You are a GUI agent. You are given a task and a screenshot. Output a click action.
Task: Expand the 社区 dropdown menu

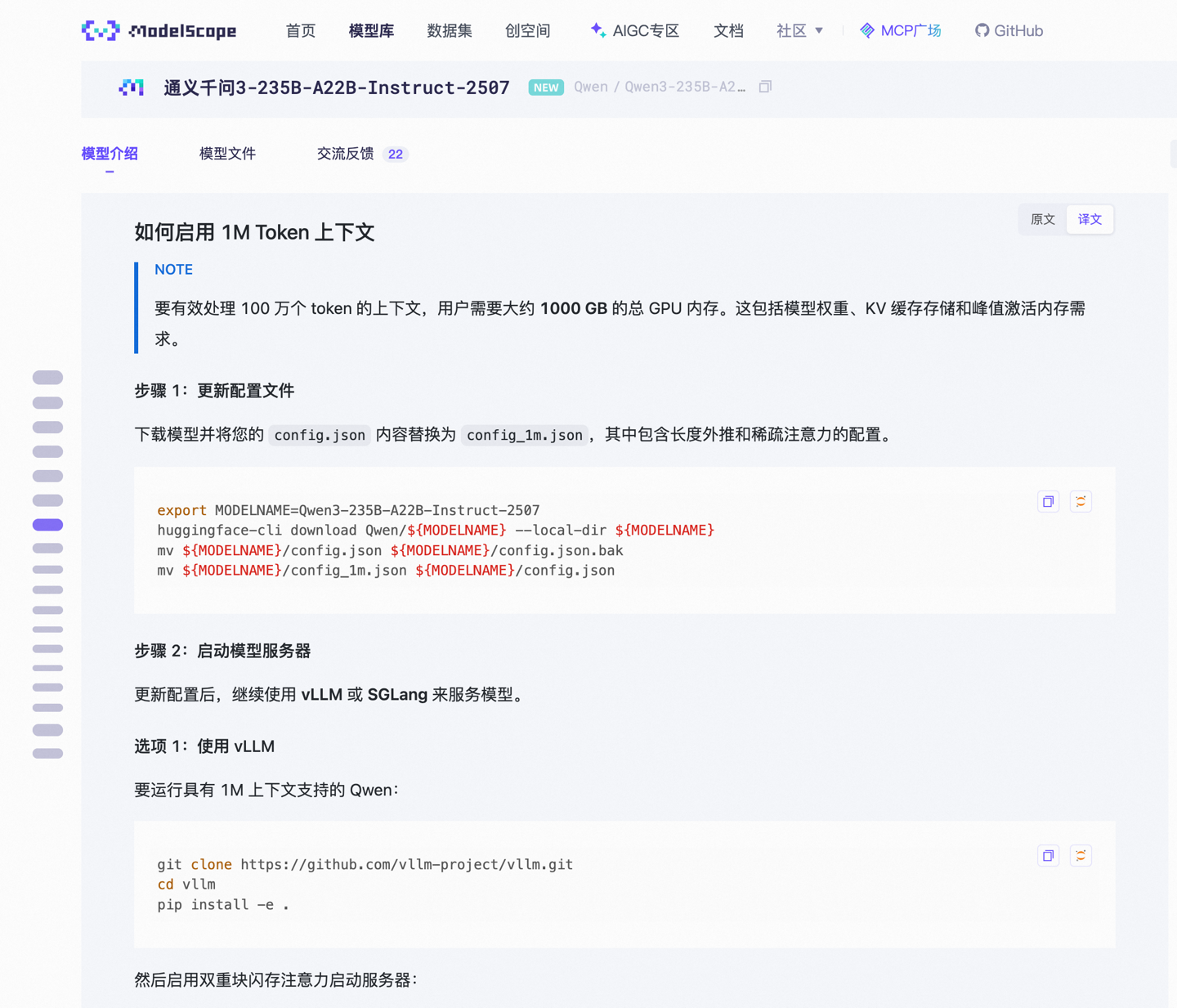pos(799,30)
